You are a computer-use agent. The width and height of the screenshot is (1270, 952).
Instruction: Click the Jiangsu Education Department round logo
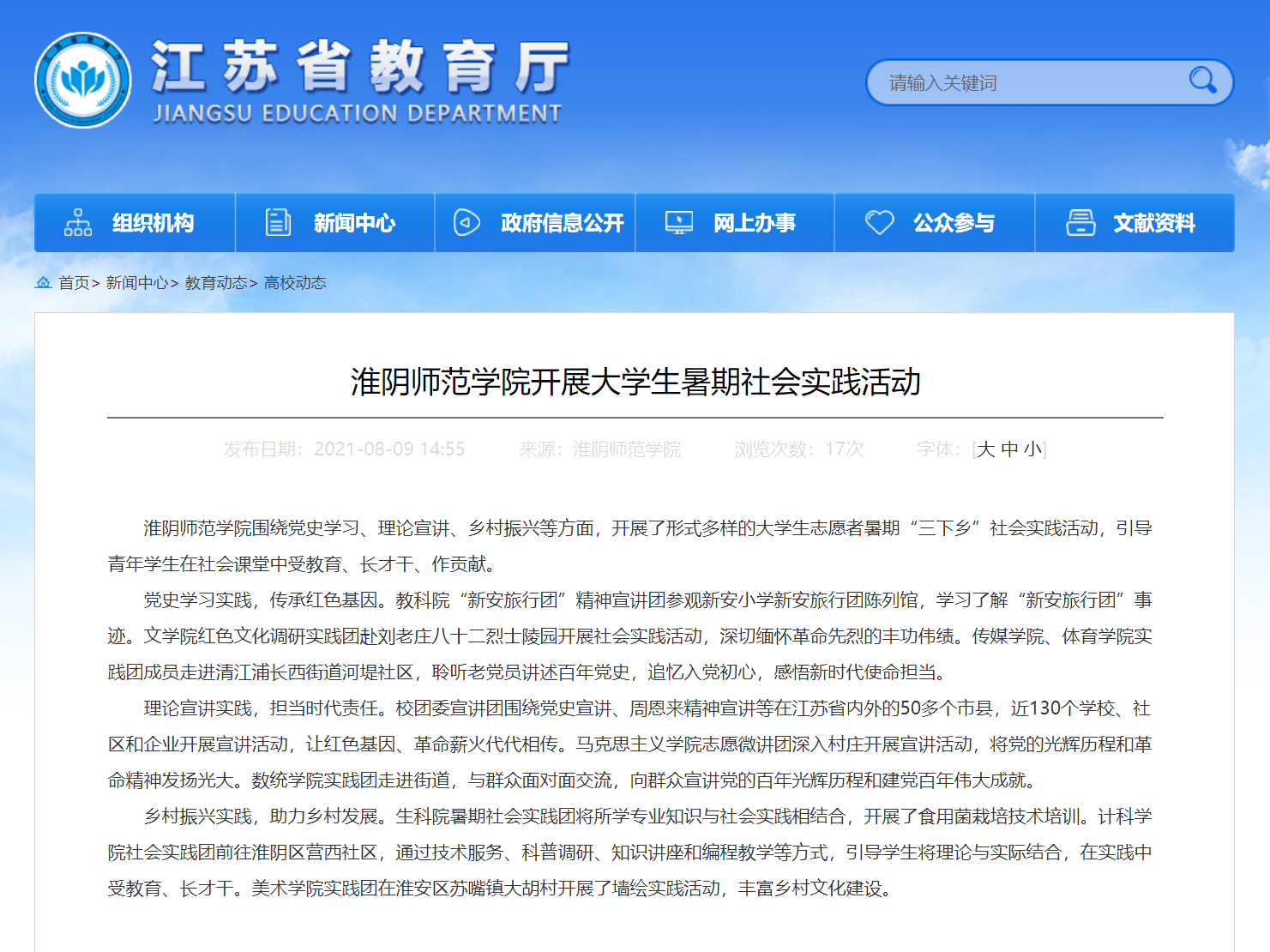pyautogui.click(x=83, y=81)
